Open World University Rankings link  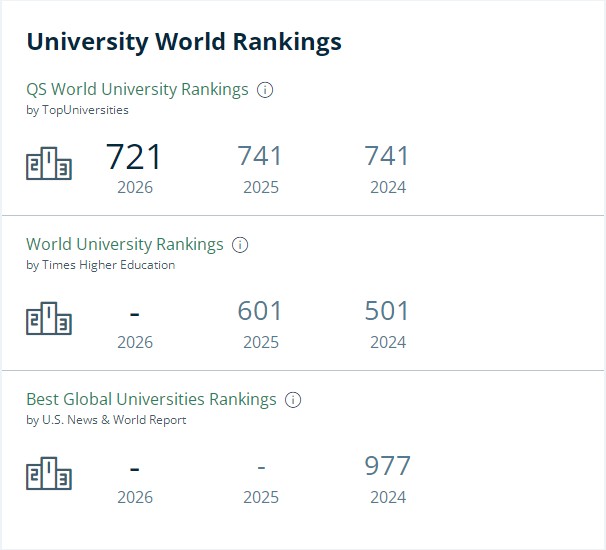pos(125,244)
